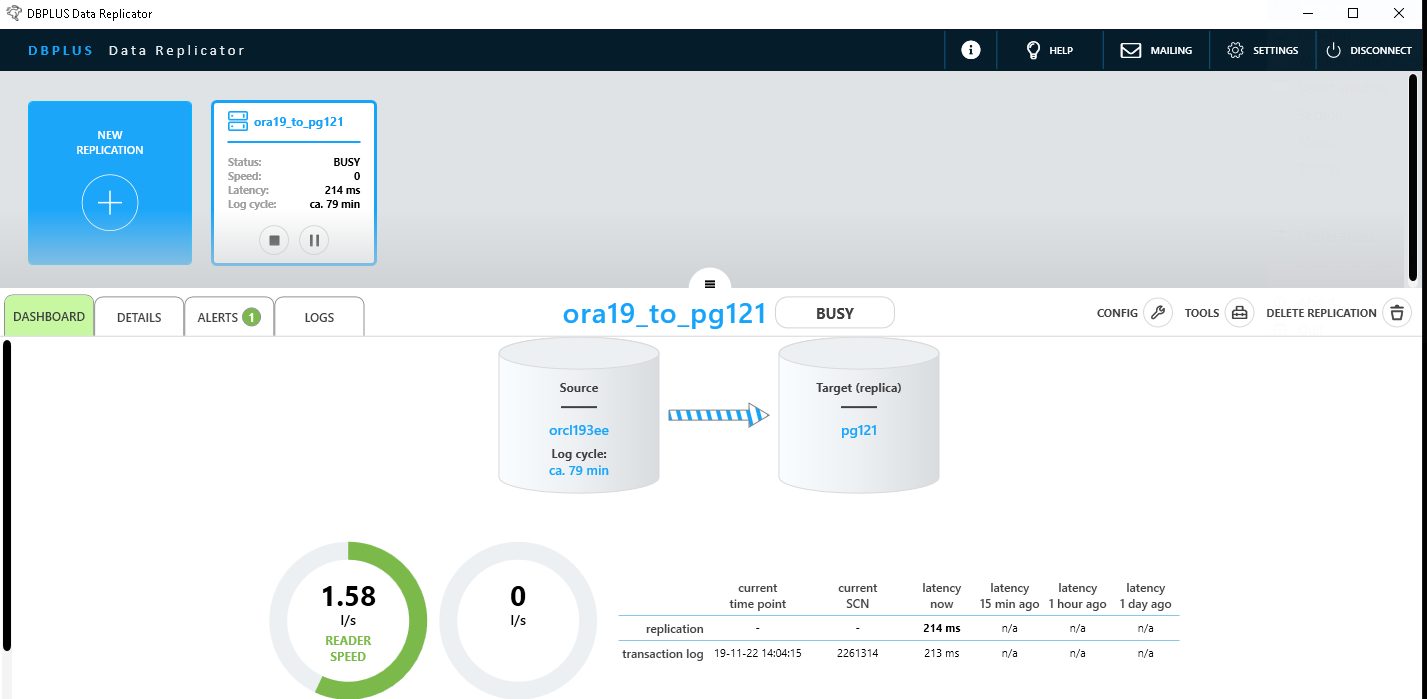Viewport: 1427px width, 699px height.
Task: Switch to the Details tab
Action: [139, 317]
